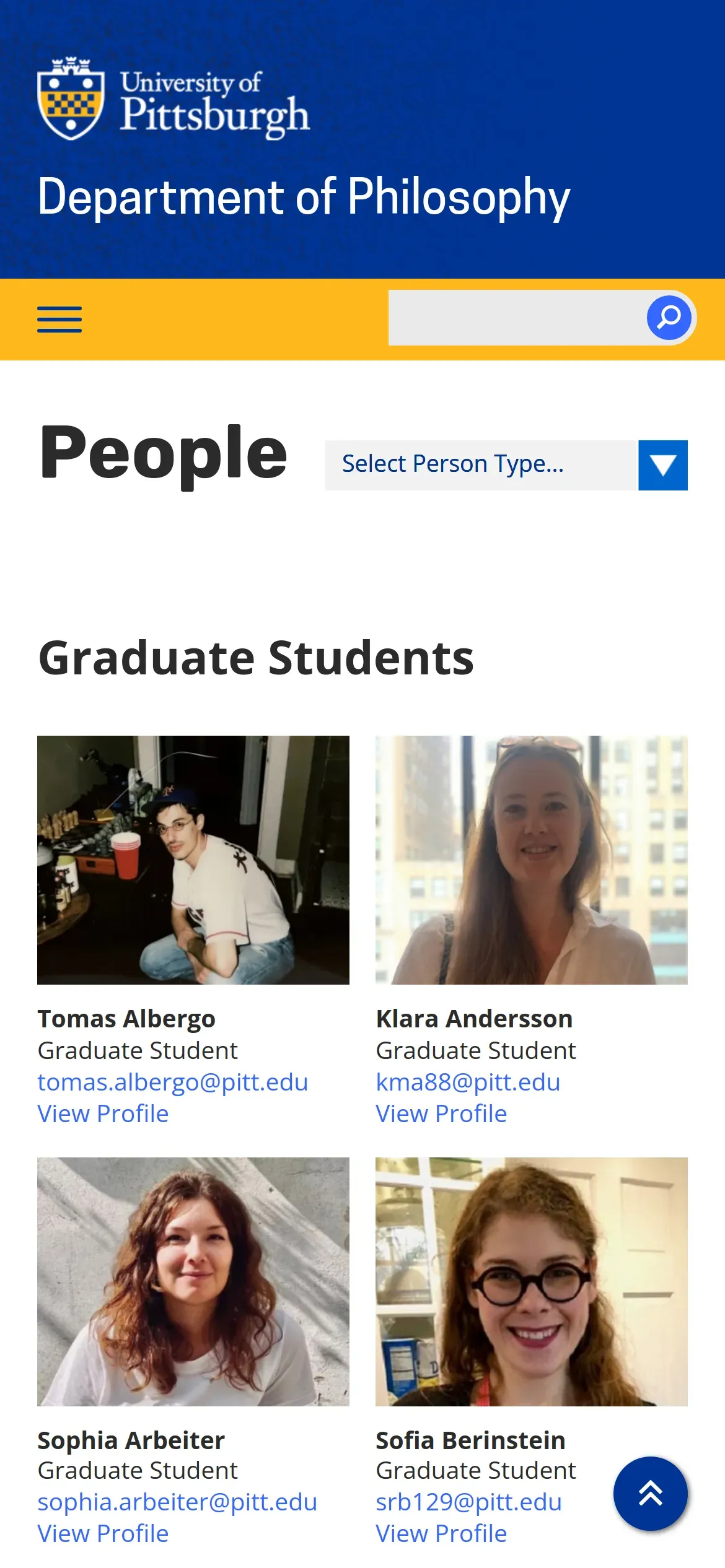The height and width of the screenshot is (1568, 725).
Task: Click Sophia Arbeiter's profile photo
Action: pyautogui.click(x=193, y=1281)
